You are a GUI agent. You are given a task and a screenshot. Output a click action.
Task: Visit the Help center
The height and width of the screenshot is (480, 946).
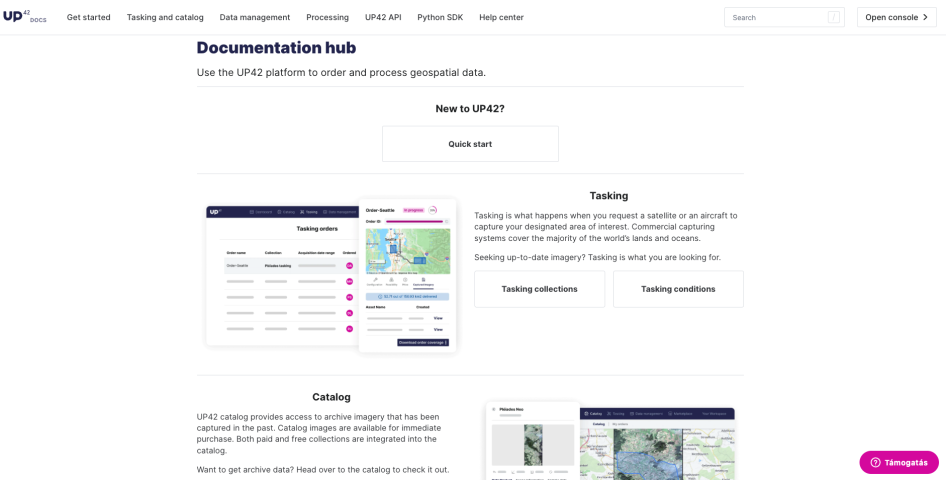[x=501, y=17]
